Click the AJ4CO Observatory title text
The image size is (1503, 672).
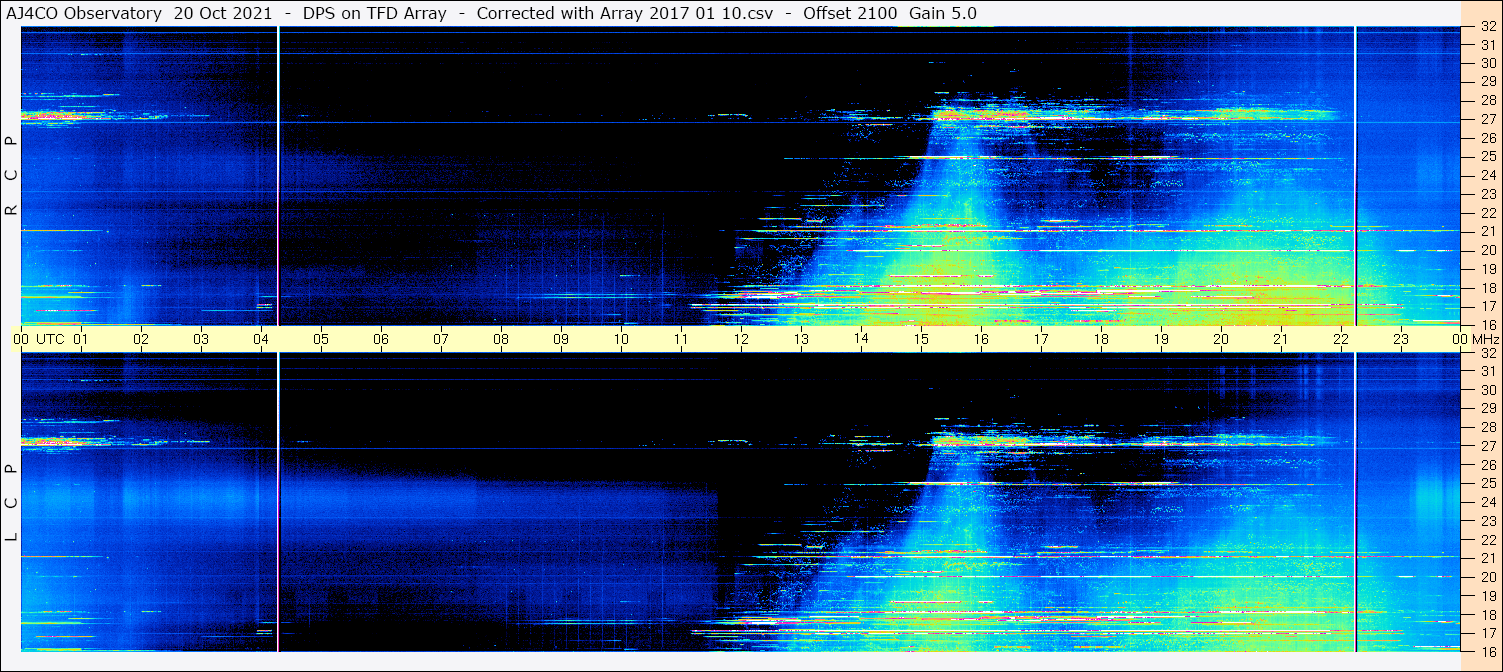click(x=84, y=13)
